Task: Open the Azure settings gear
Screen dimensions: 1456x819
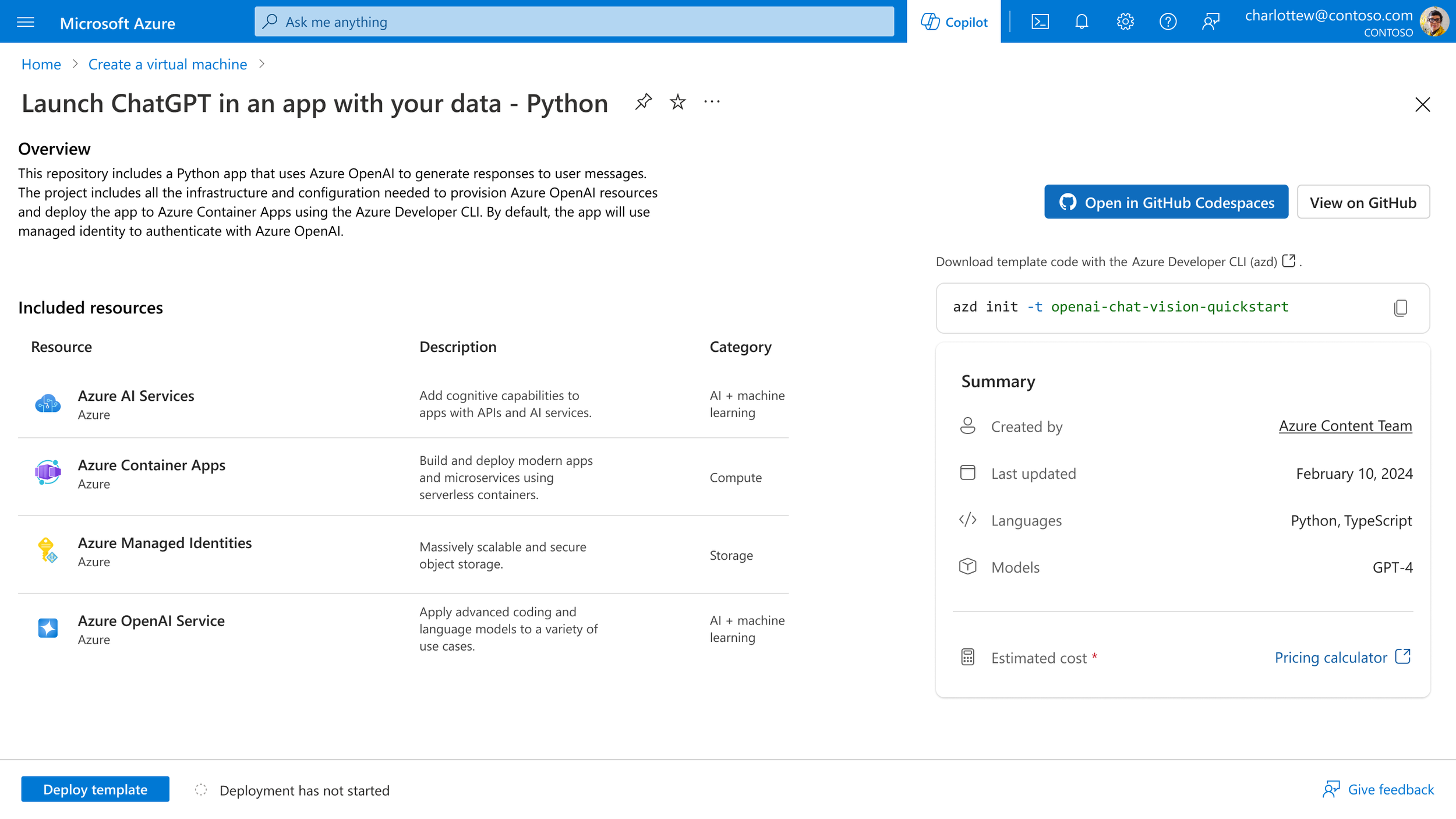Action: (x=1125, y=22)
